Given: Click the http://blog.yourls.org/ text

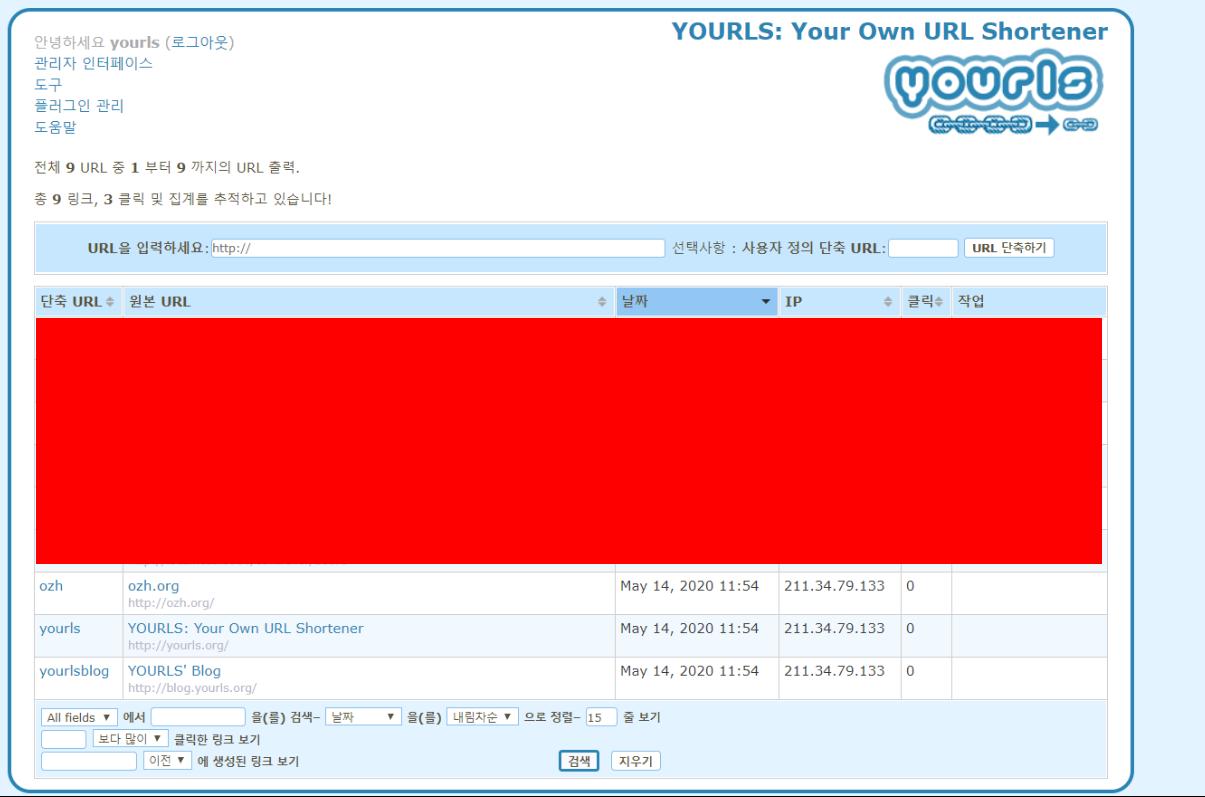Looking at the screenshot, I should click(x=192, y=688).
